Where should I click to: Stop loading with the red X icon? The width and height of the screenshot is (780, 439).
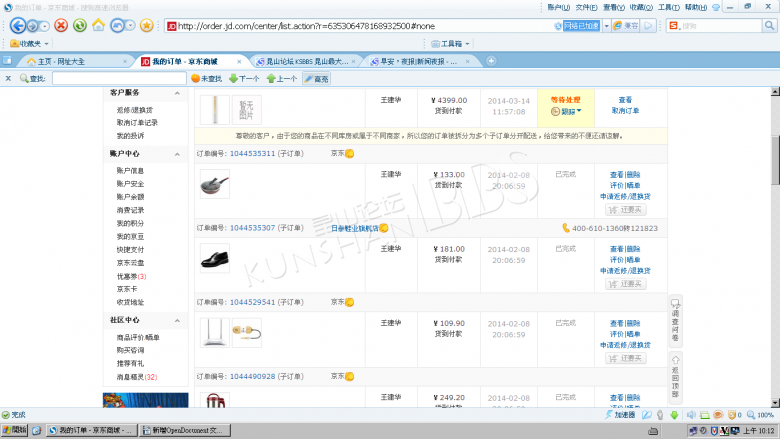tap(61, 25)
